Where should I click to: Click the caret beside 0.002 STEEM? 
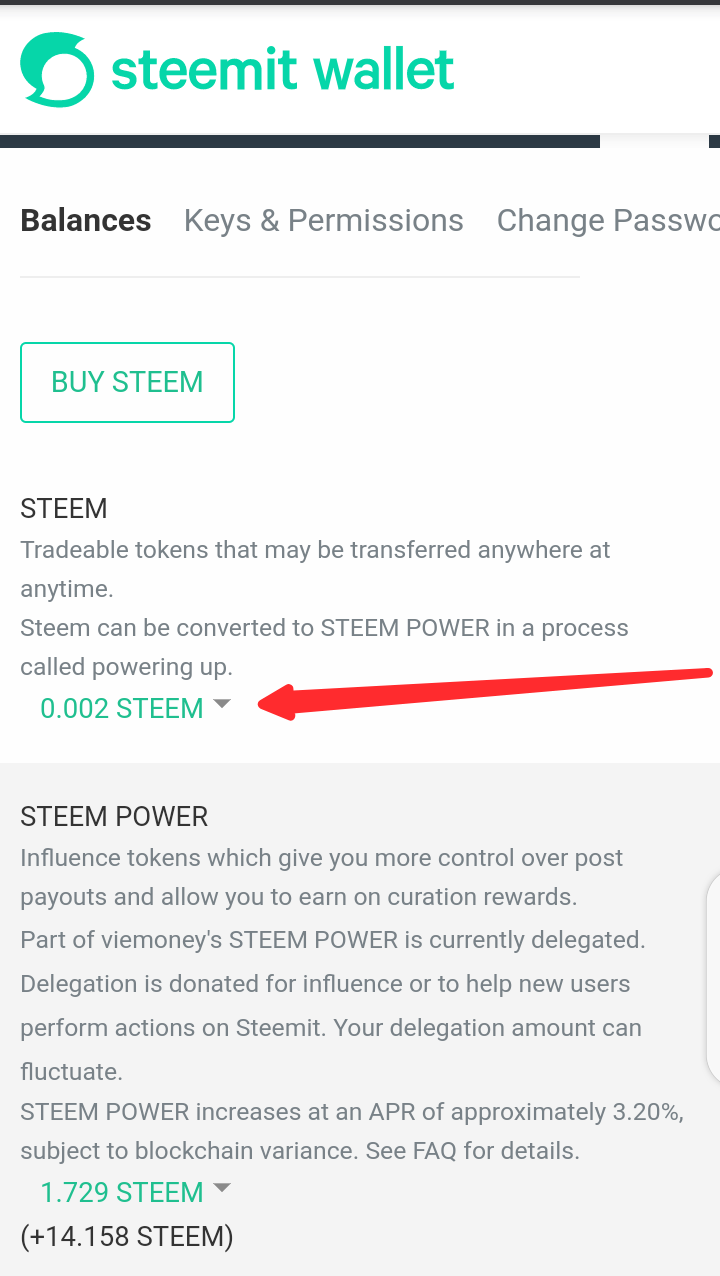222,704
